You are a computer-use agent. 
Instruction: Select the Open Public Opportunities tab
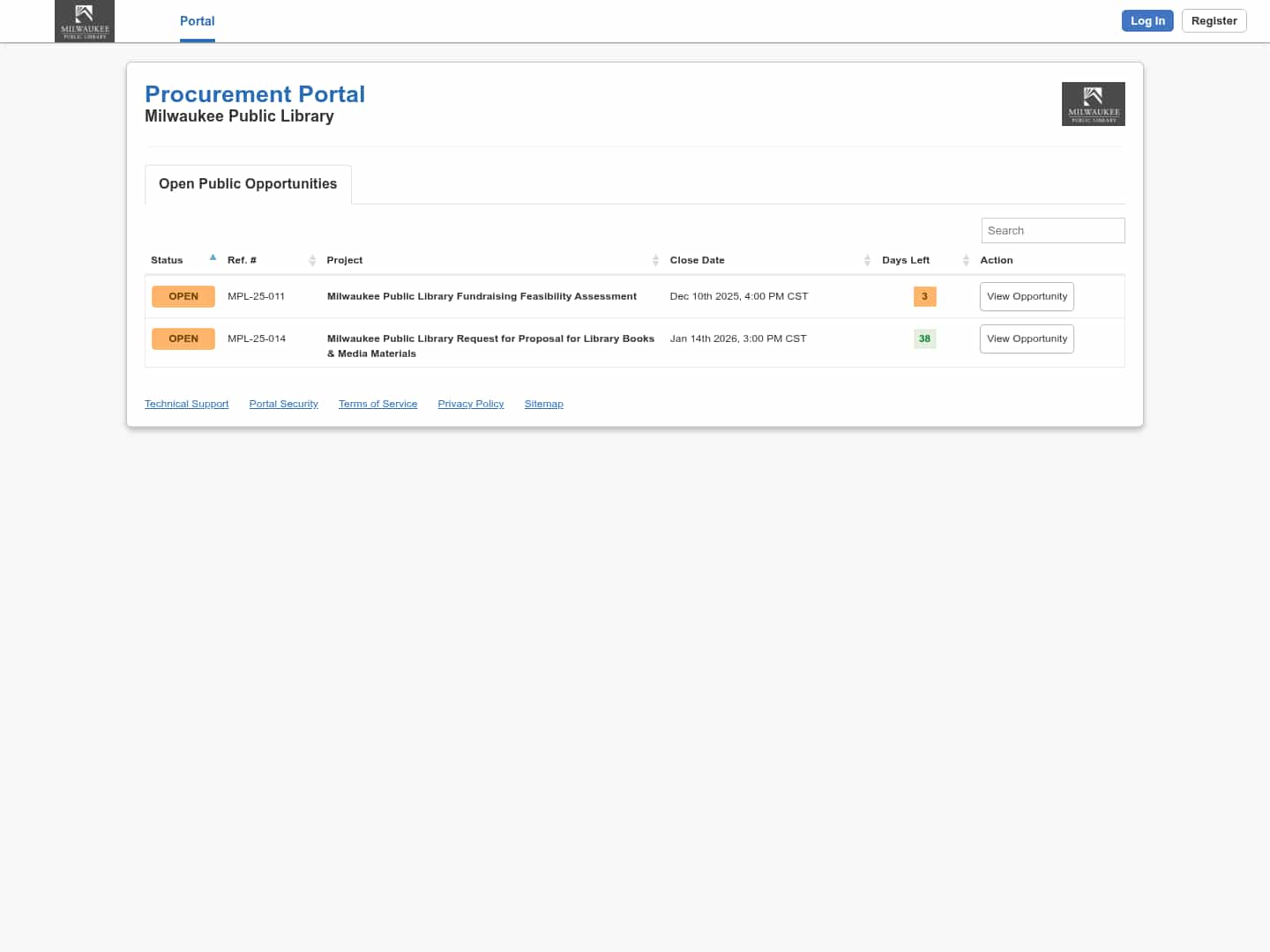click(248, 184)
